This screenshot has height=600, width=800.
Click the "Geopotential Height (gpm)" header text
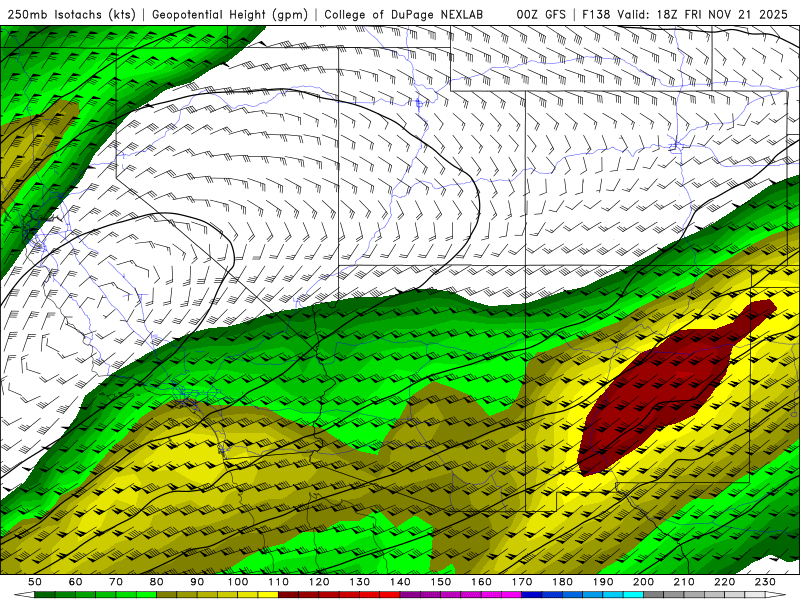[x=230, y=15]
